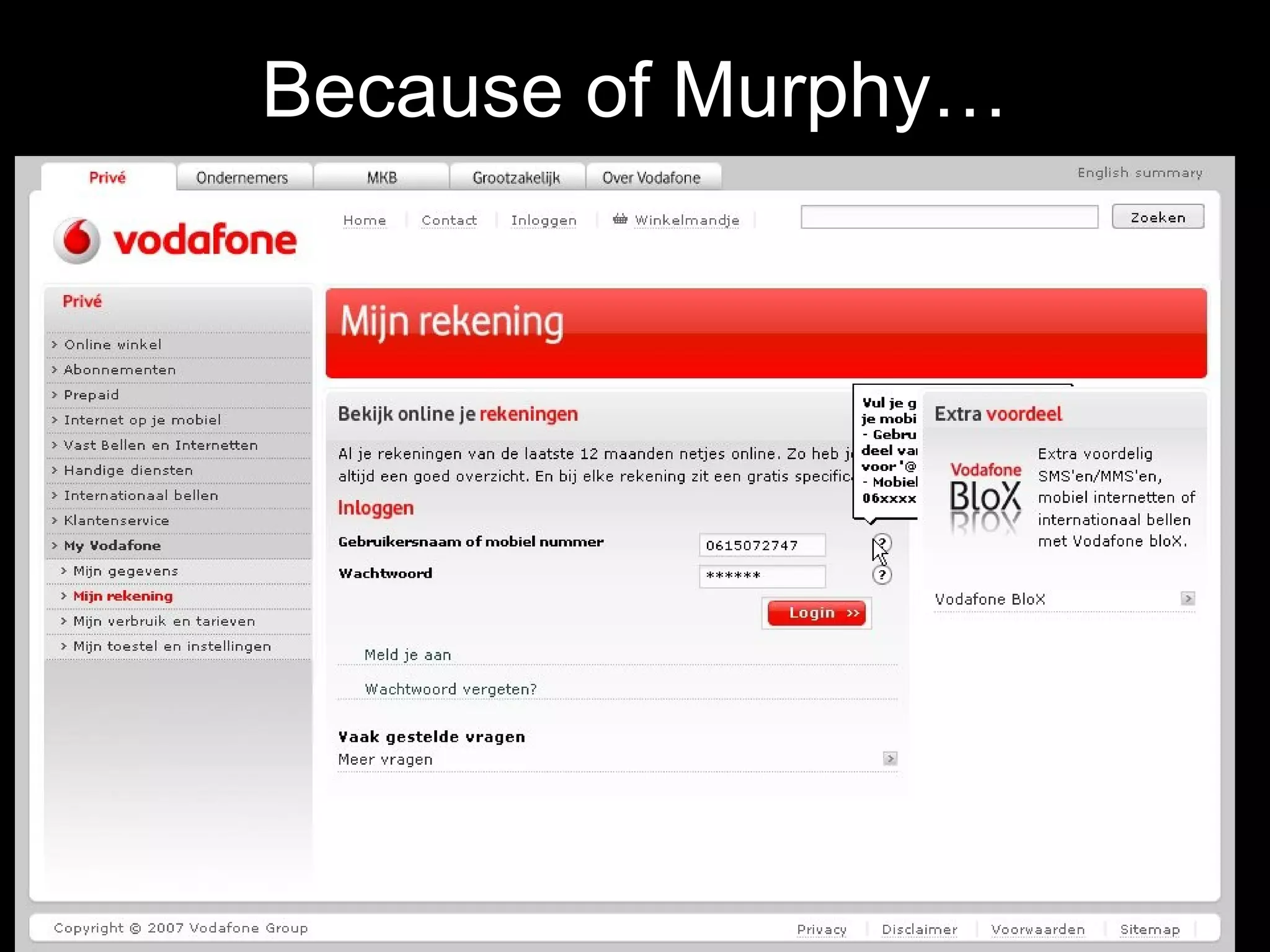The image size is (1270, 952).
Task: Click the Inloggen link in top navigation
Action: [x=544, y=220]
